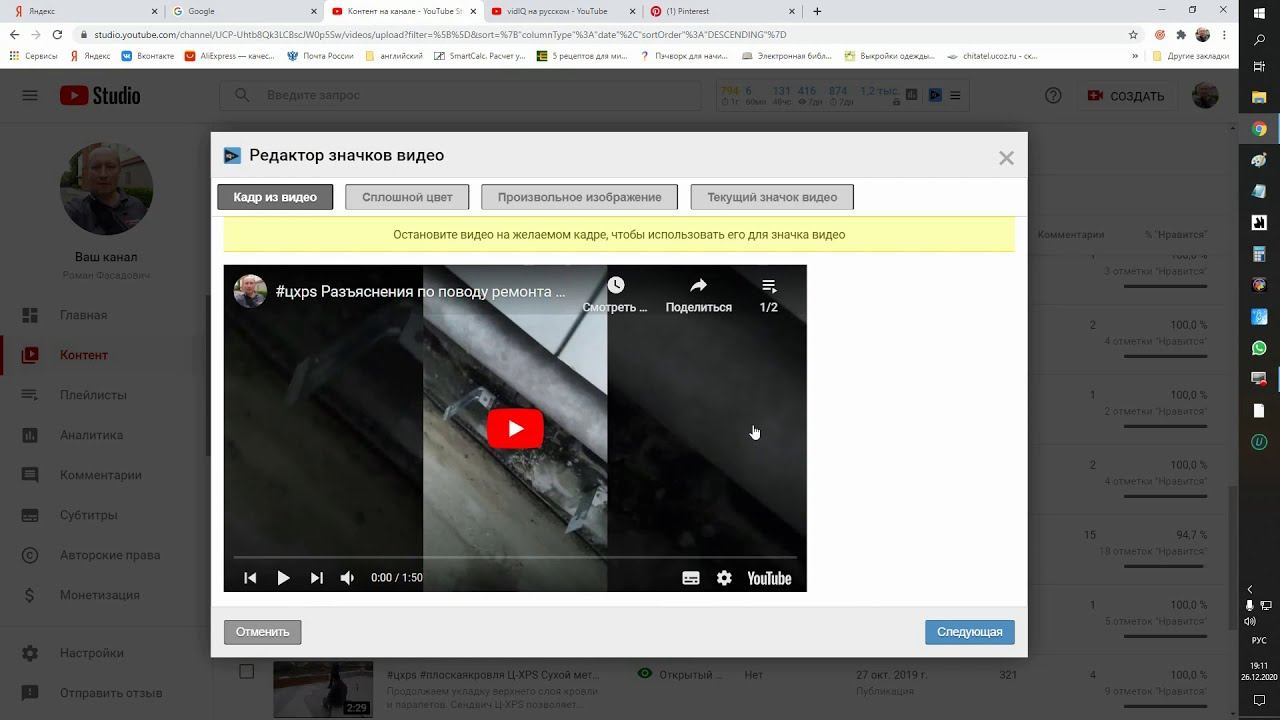Close the thumbnail editor dialog
1280x720 pixels.
coord(1006,158)
